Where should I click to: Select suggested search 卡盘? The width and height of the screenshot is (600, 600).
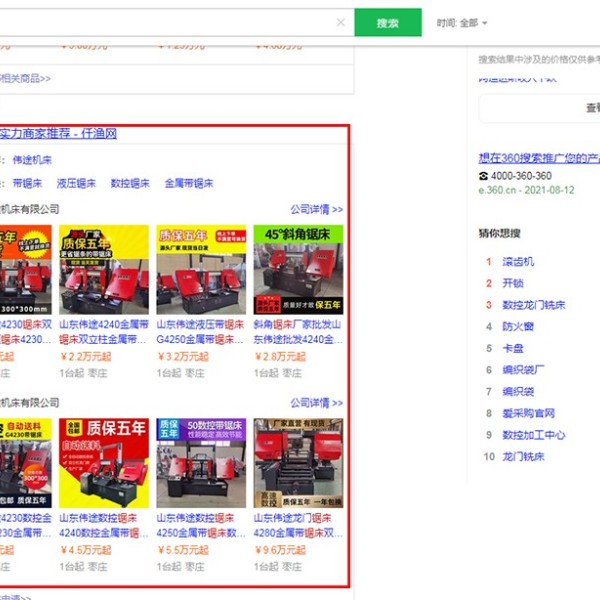point(513,349)
